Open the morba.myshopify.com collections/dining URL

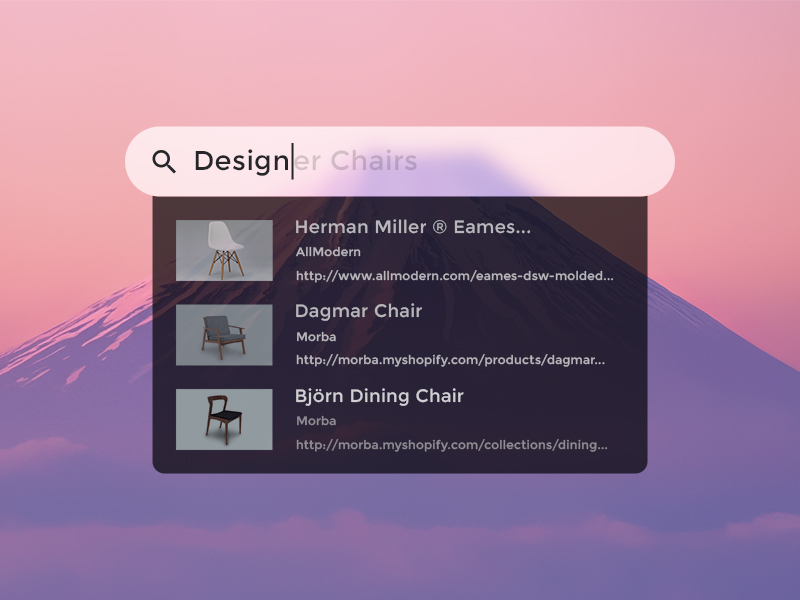451,444
